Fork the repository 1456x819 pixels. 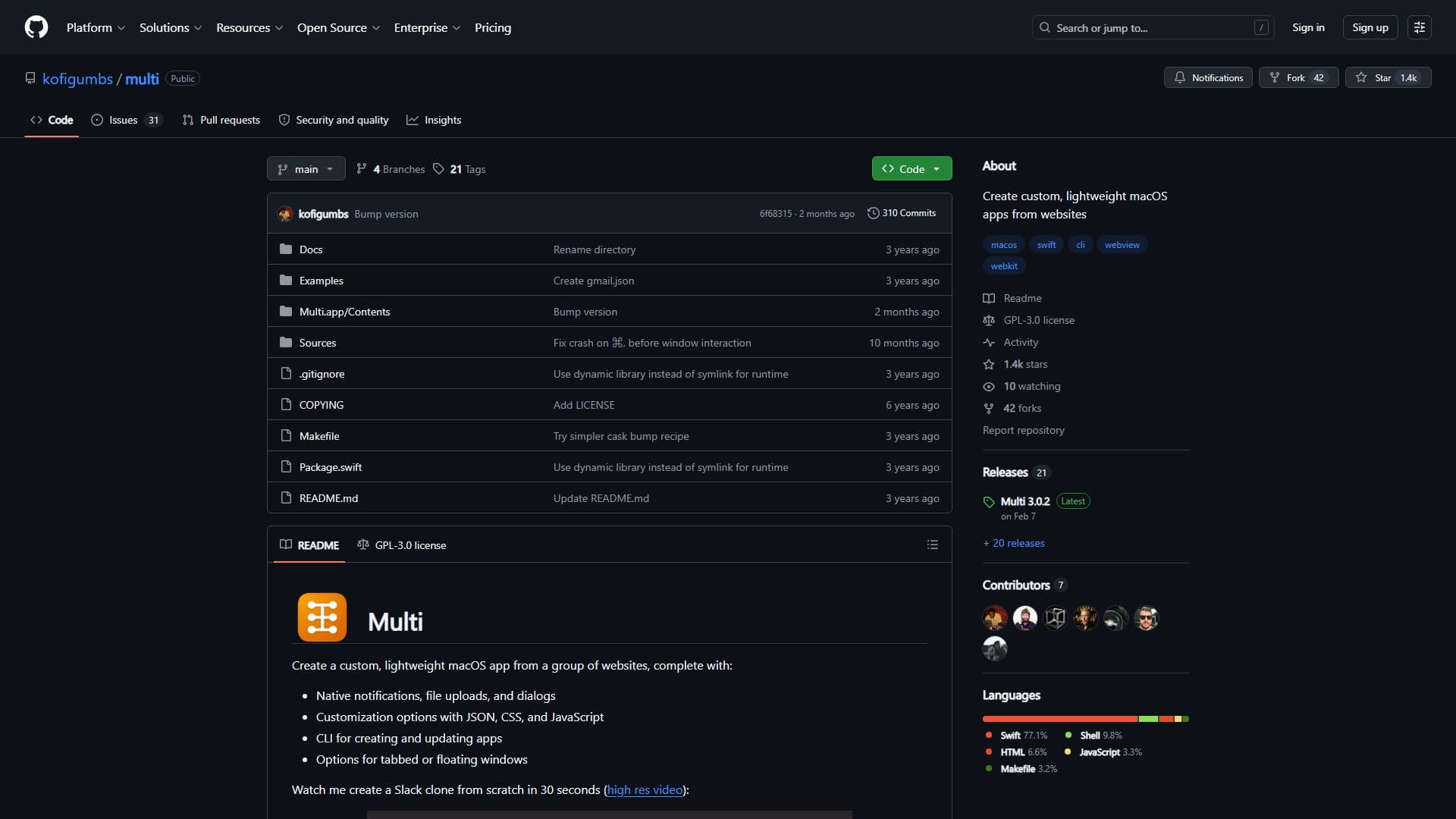coord(1299,77)
